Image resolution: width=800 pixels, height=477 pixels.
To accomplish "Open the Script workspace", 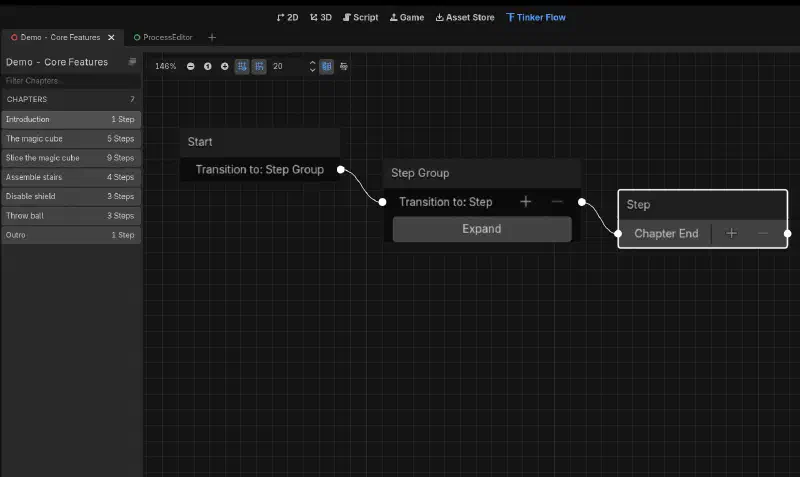I will pos(361,17).
